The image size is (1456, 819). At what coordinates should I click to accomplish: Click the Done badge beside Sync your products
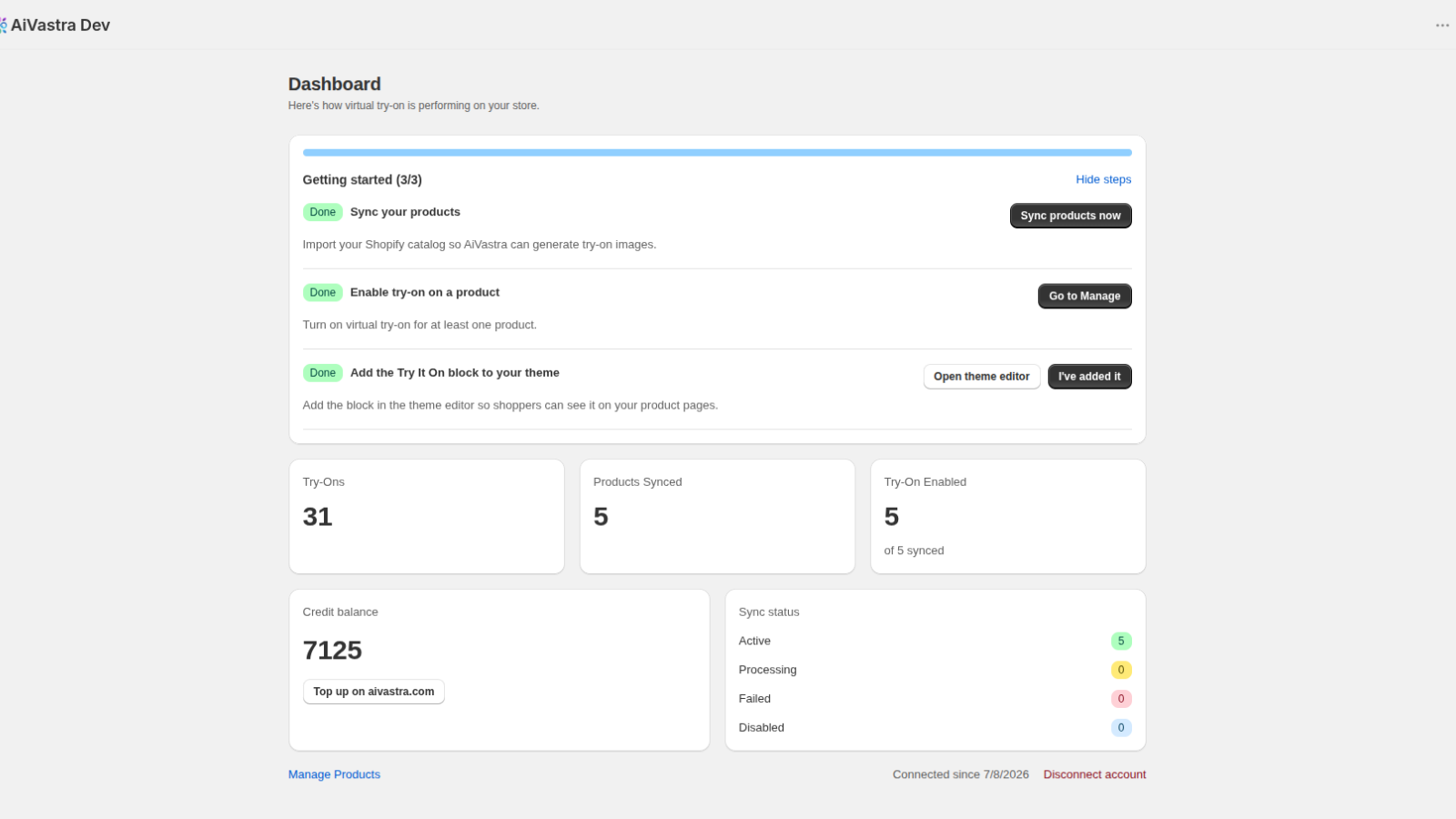322,212
